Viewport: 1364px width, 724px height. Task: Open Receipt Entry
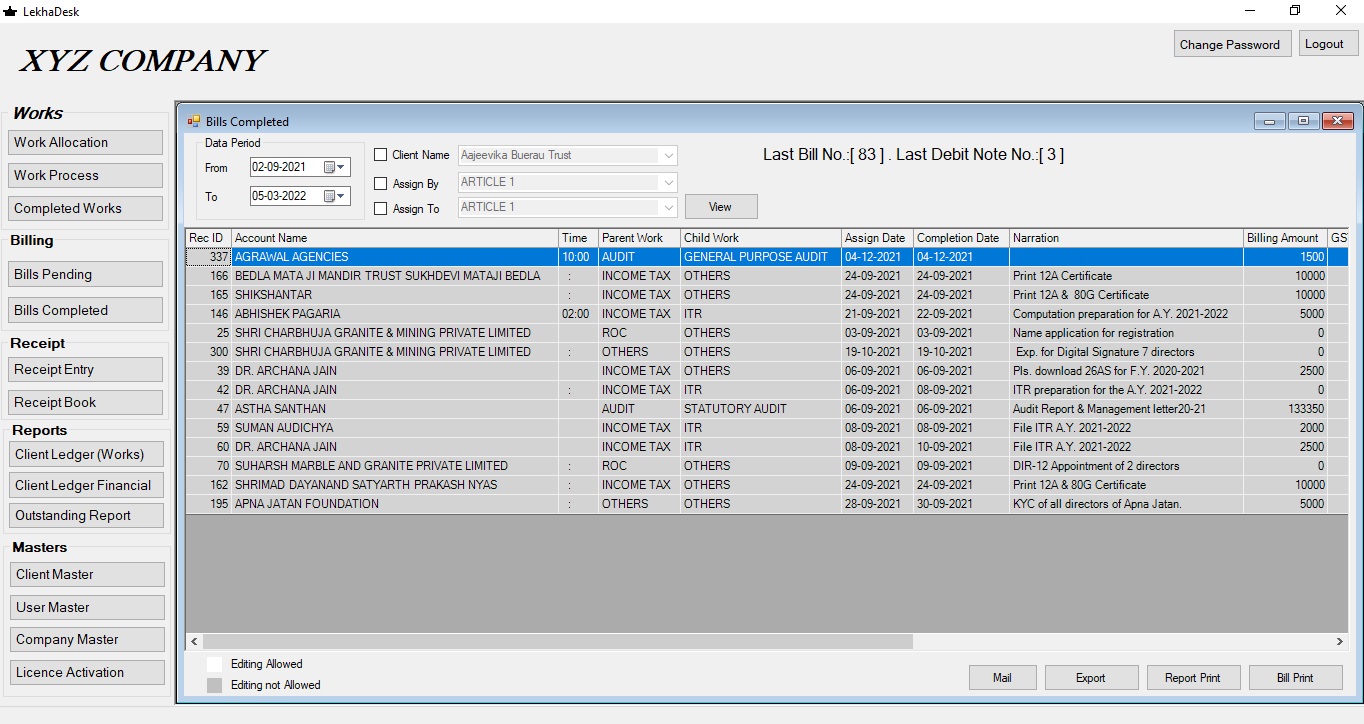[85, 369]
